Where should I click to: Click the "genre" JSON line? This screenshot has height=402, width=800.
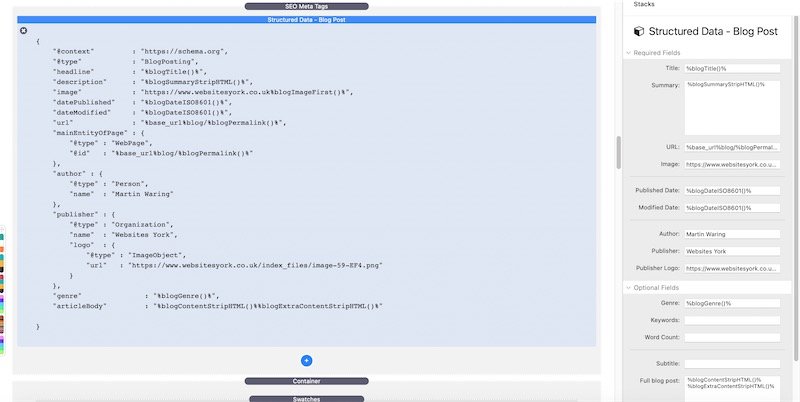(136, 296)
